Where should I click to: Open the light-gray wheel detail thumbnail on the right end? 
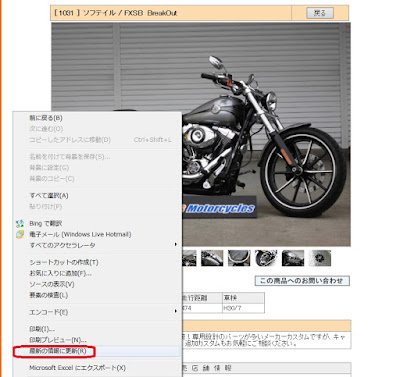pos(320,258)
